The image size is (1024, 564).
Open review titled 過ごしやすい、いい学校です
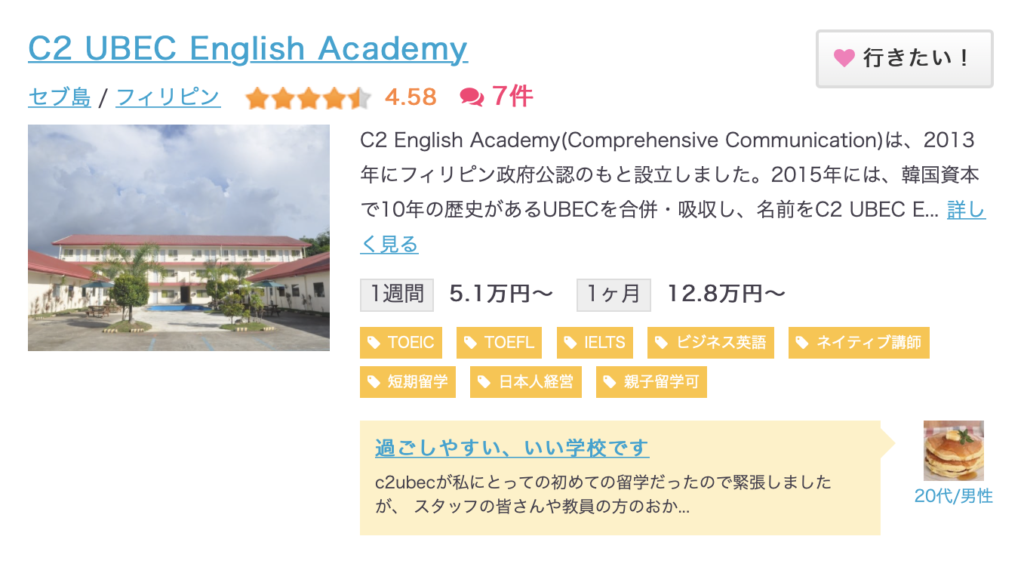(x=511, y=447)
